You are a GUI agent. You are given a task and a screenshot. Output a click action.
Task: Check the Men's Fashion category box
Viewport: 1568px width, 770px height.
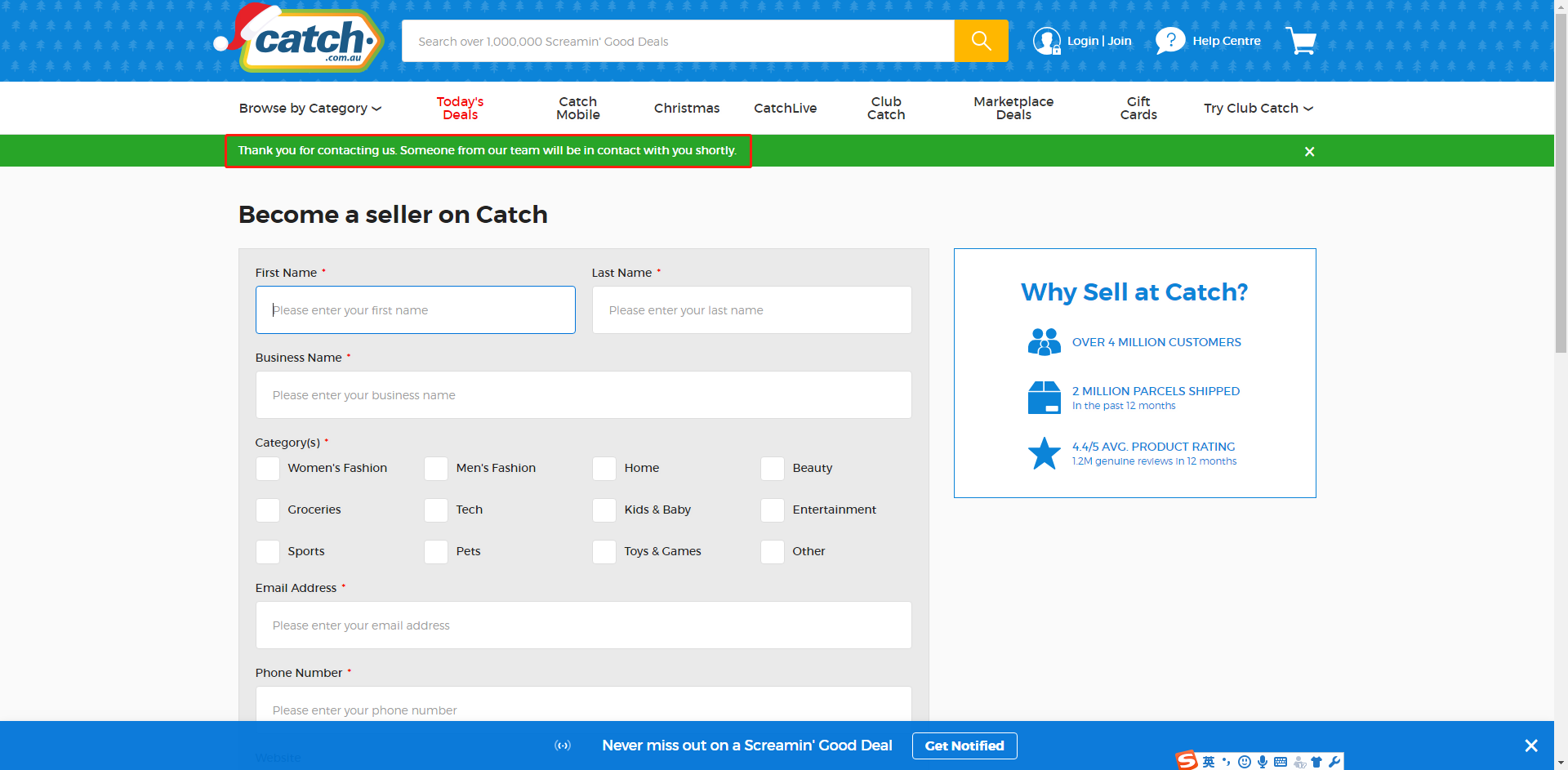436,469
